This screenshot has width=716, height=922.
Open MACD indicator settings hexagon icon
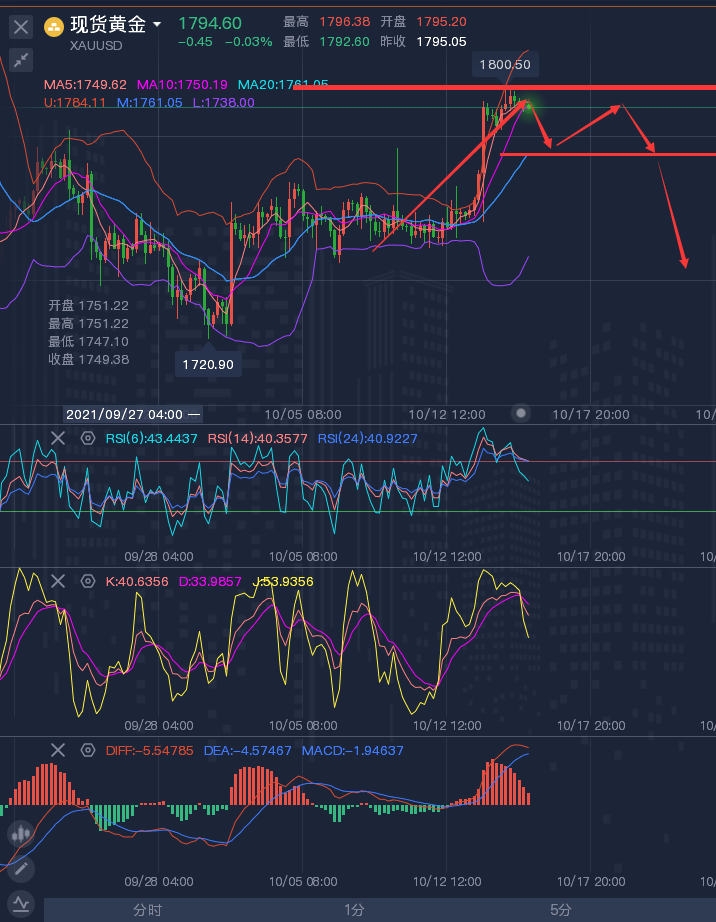tap(88, 750)
